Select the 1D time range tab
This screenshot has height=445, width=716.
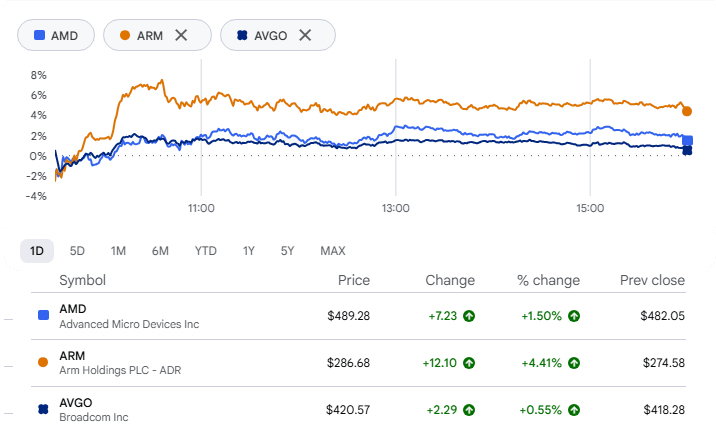point(37,251)
